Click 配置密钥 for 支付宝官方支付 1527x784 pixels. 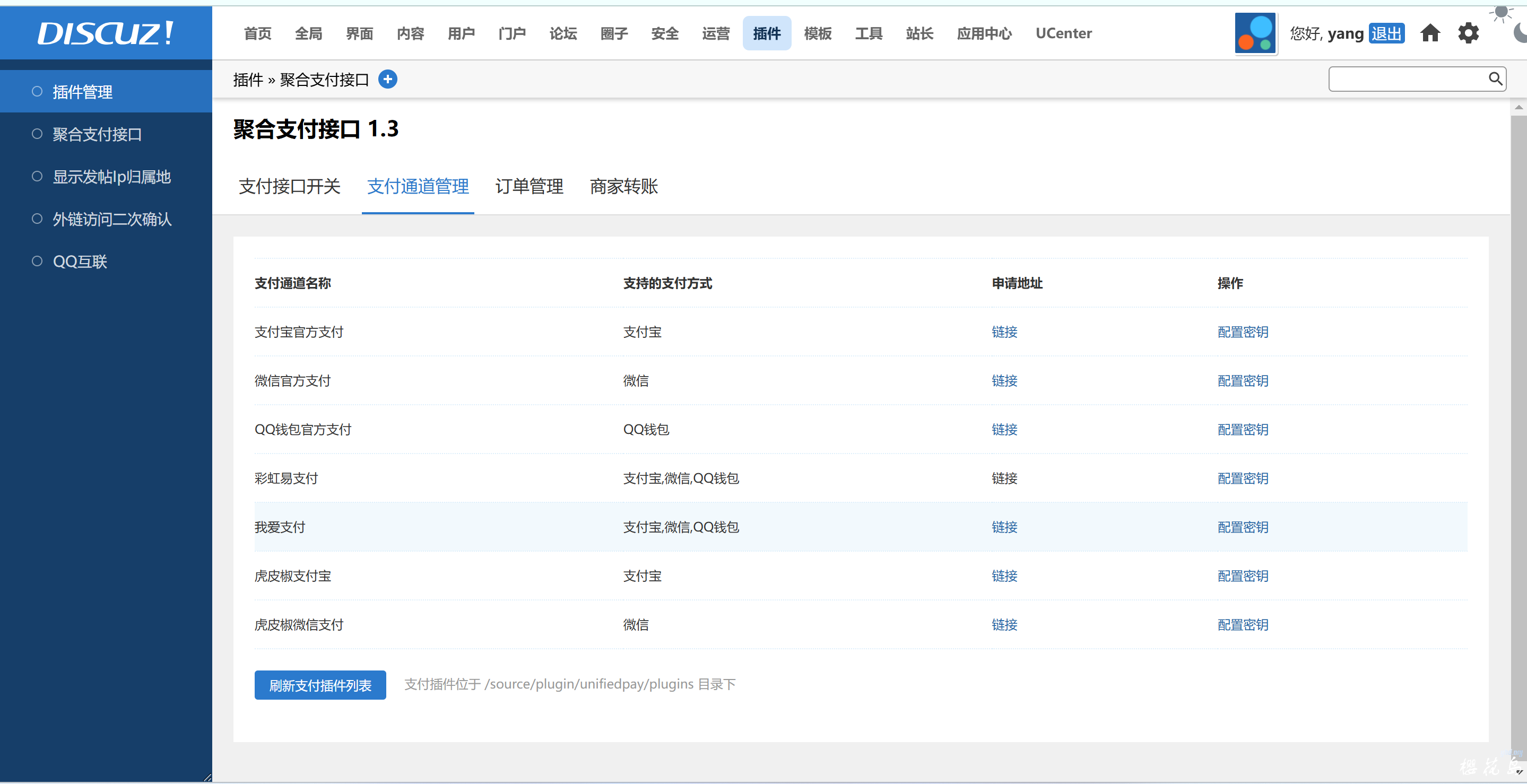1243,332
